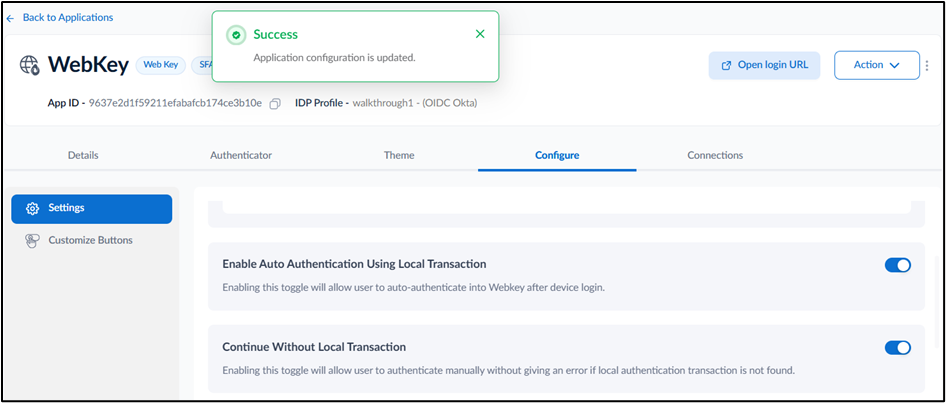Toggle Continue Without Local Transaction switch

point(898,348)
